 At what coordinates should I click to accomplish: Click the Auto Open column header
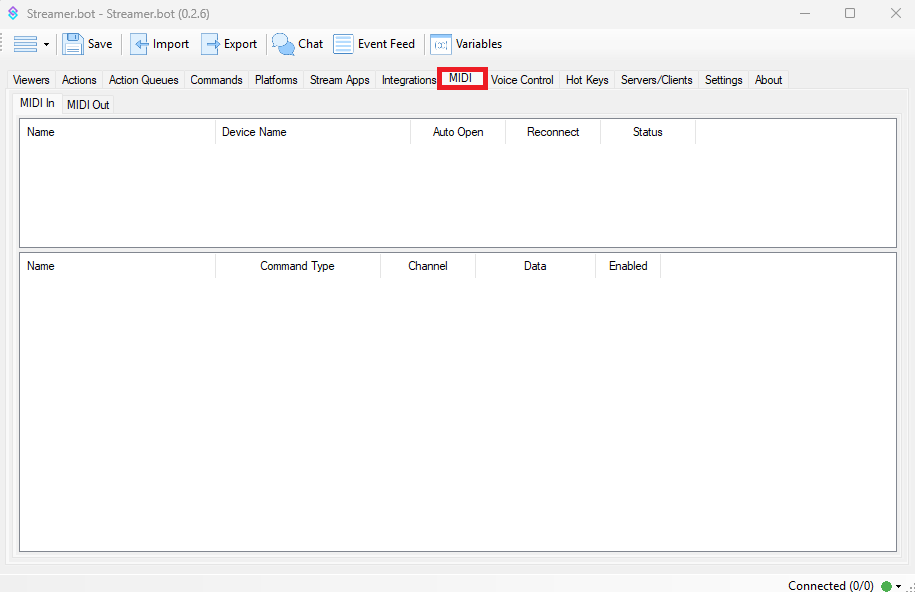(x=457, y=132)
